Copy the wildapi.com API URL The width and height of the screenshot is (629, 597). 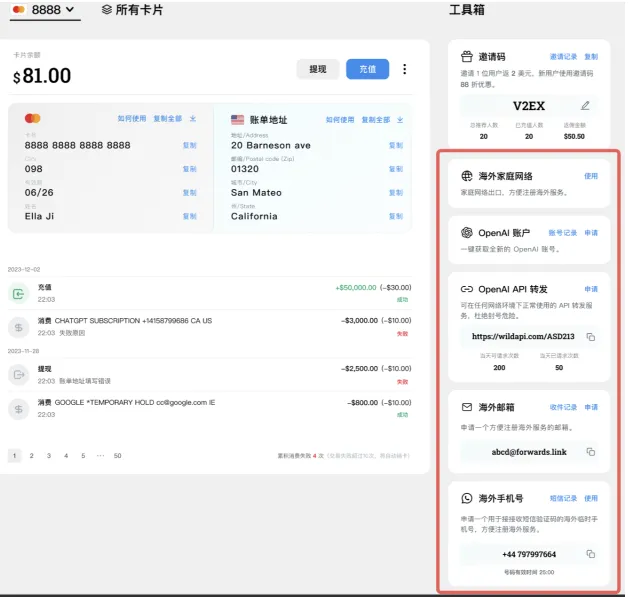(x=590, y=337)
